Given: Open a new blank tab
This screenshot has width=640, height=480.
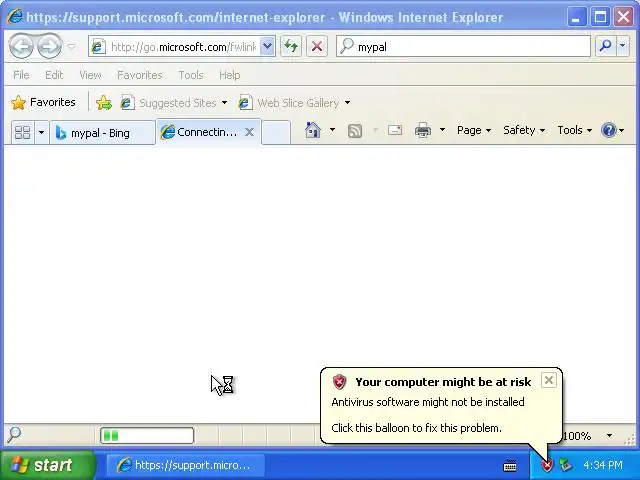Looking at the screenshot, I should [276, 132].
